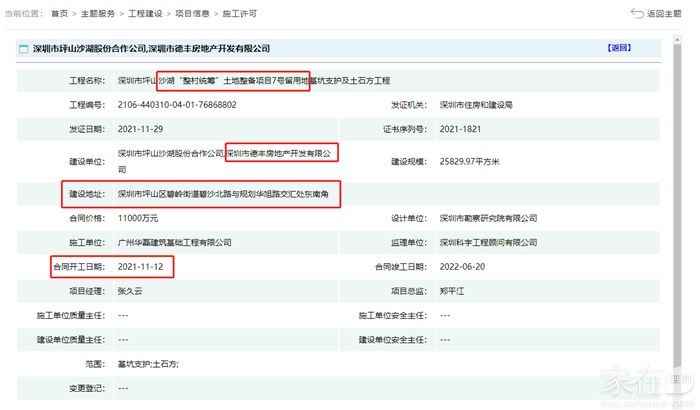This screenshot has width=700, height=410.
Task: Go to 主题服务 breadcrumb item
Action: pyautogui.click(x=102, y=14)
